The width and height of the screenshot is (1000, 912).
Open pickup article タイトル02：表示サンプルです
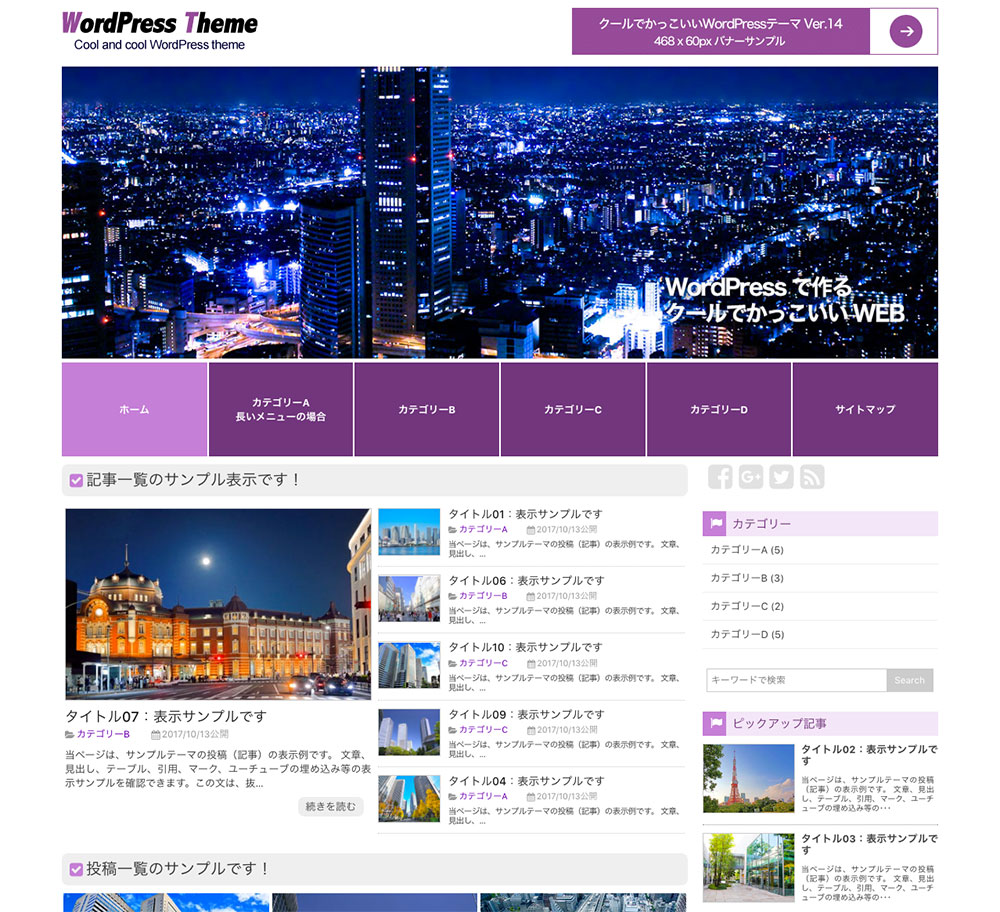pyautogui.click(x=869, y=755)
